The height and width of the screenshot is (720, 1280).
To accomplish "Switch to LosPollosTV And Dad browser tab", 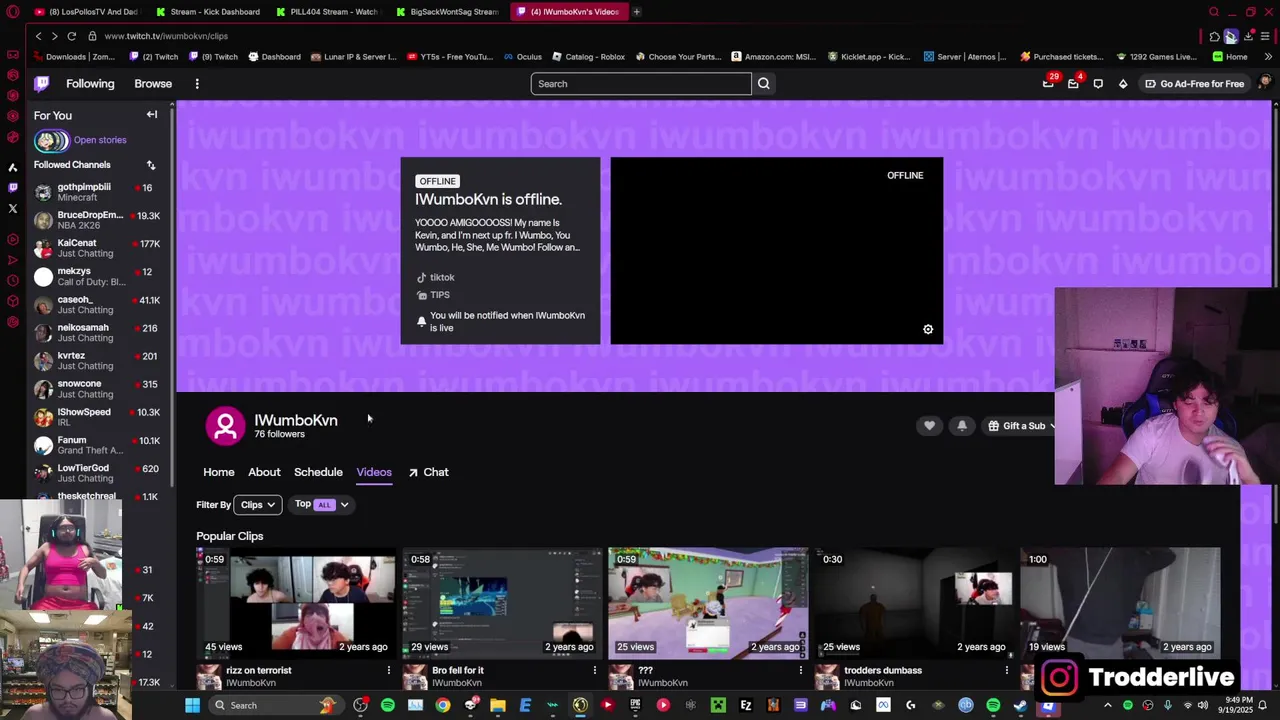I will pos(87,12).
